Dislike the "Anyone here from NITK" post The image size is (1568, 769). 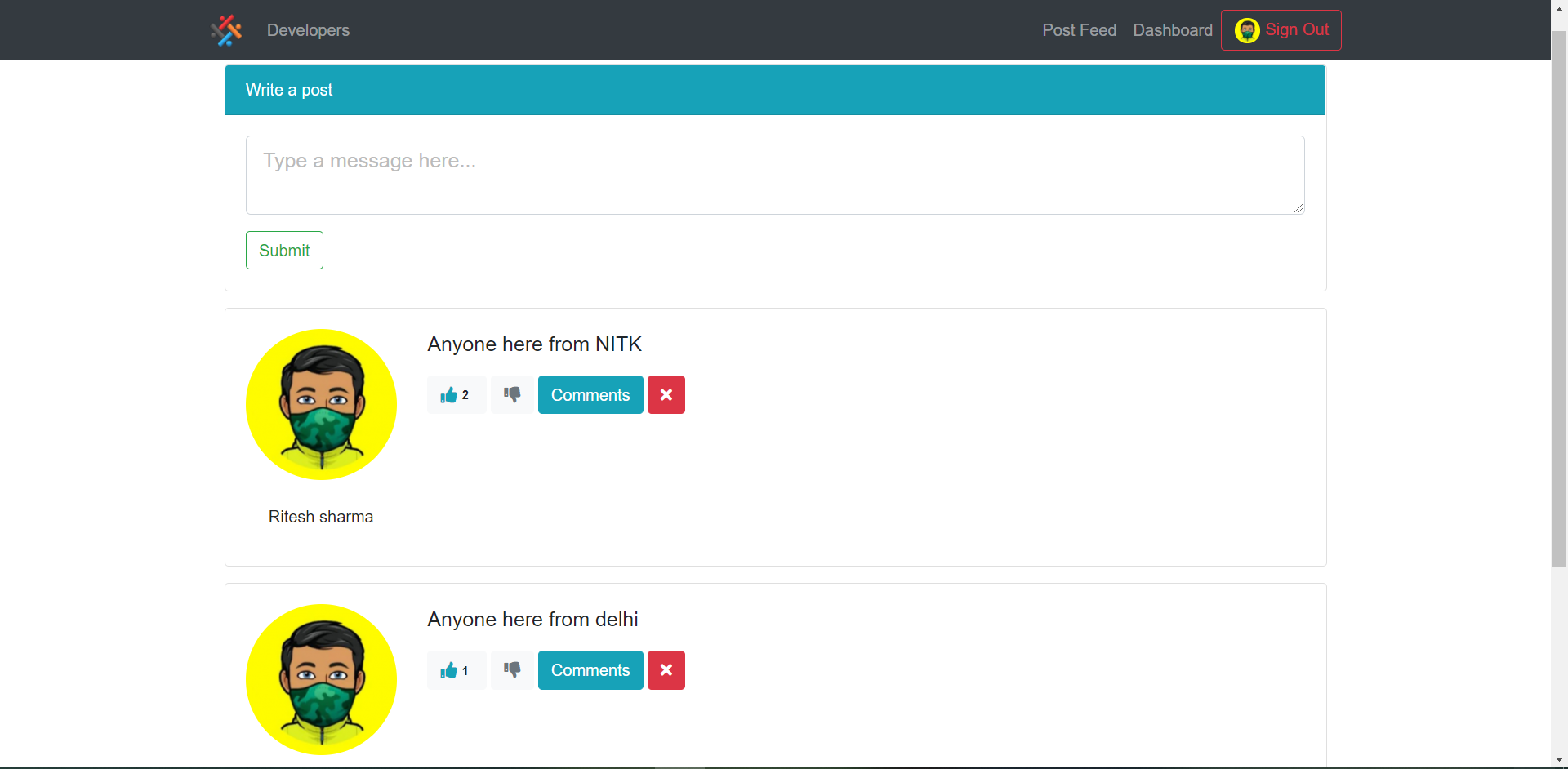[x=511, y=394]
